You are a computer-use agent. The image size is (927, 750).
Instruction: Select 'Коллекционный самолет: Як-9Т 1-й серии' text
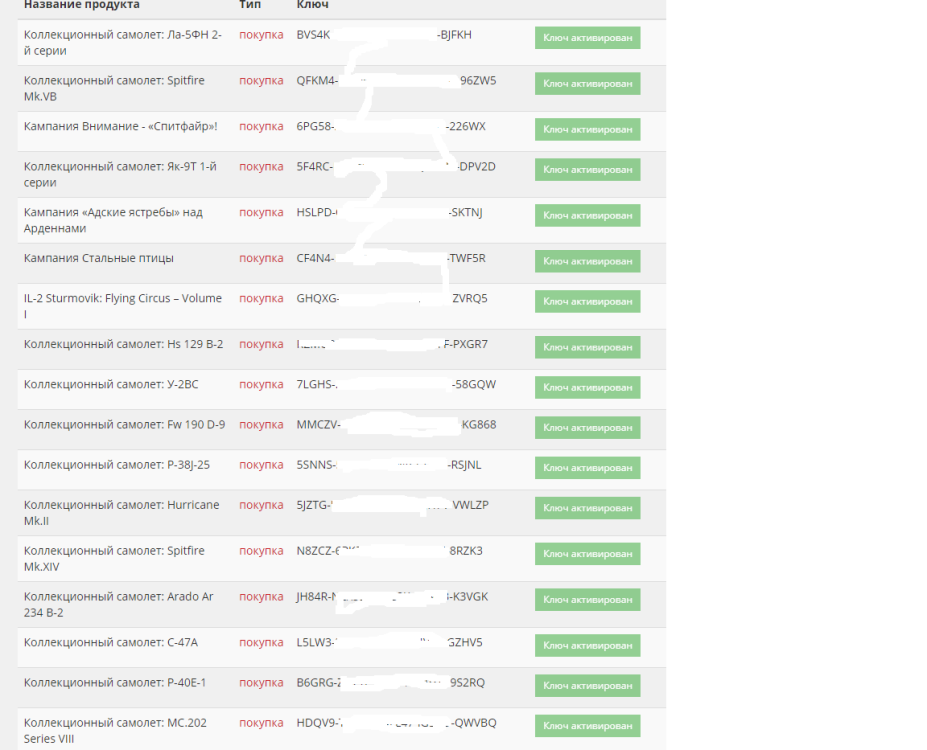tap(120, 174)
